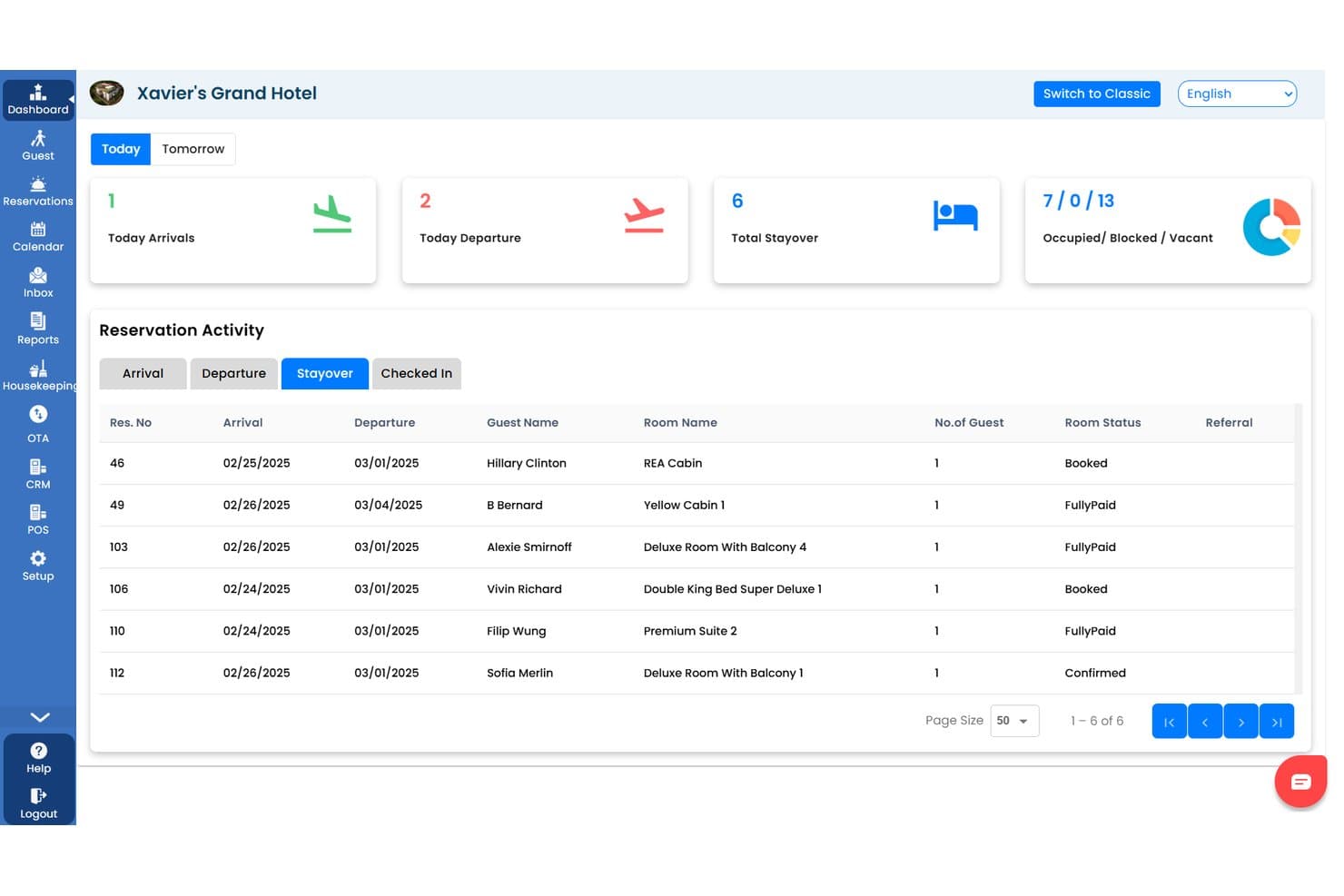
Task: Open the English language dropdown
Action: [1237, 94]
